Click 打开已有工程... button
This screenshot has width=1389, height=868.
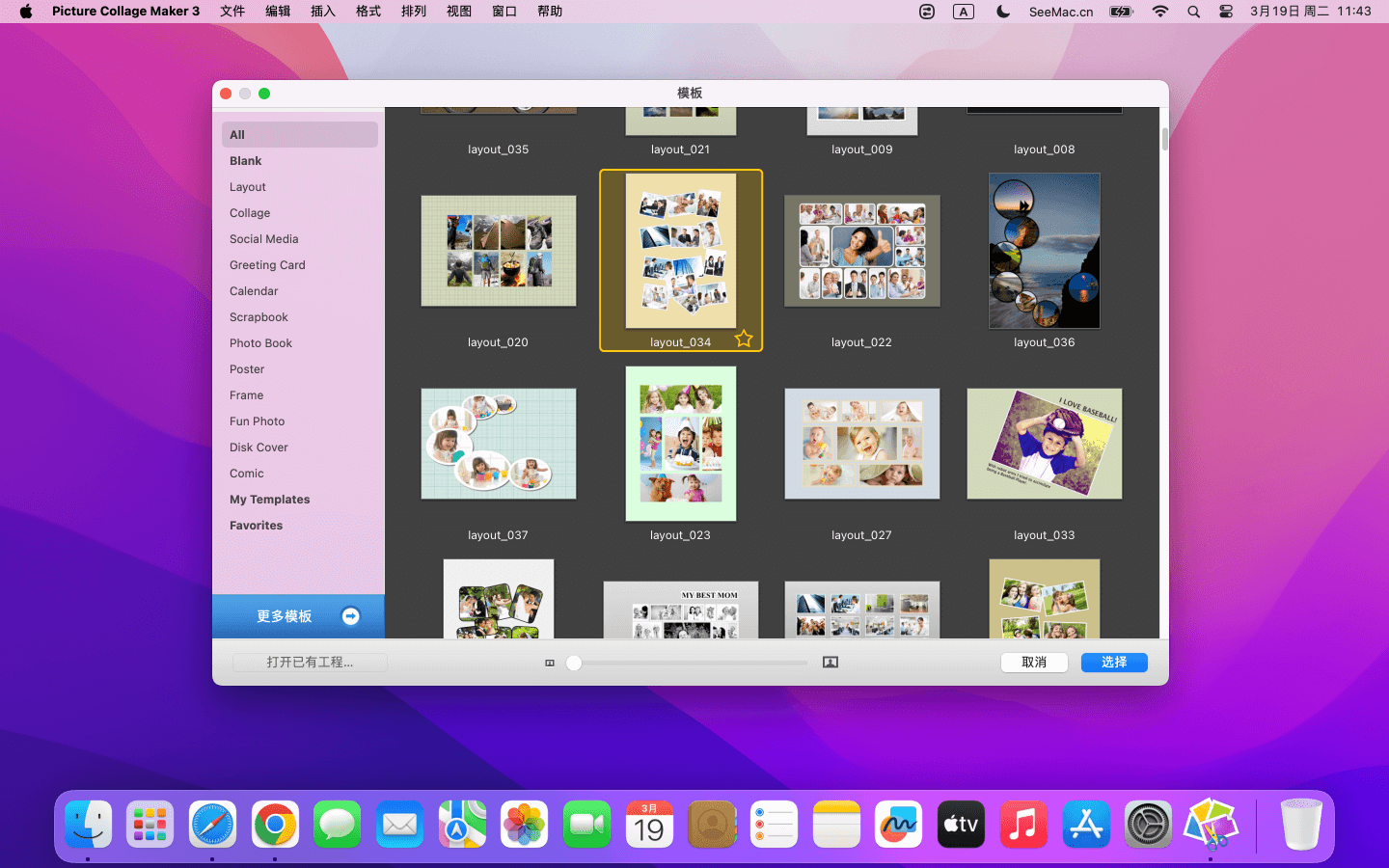[x=310, y=663]
